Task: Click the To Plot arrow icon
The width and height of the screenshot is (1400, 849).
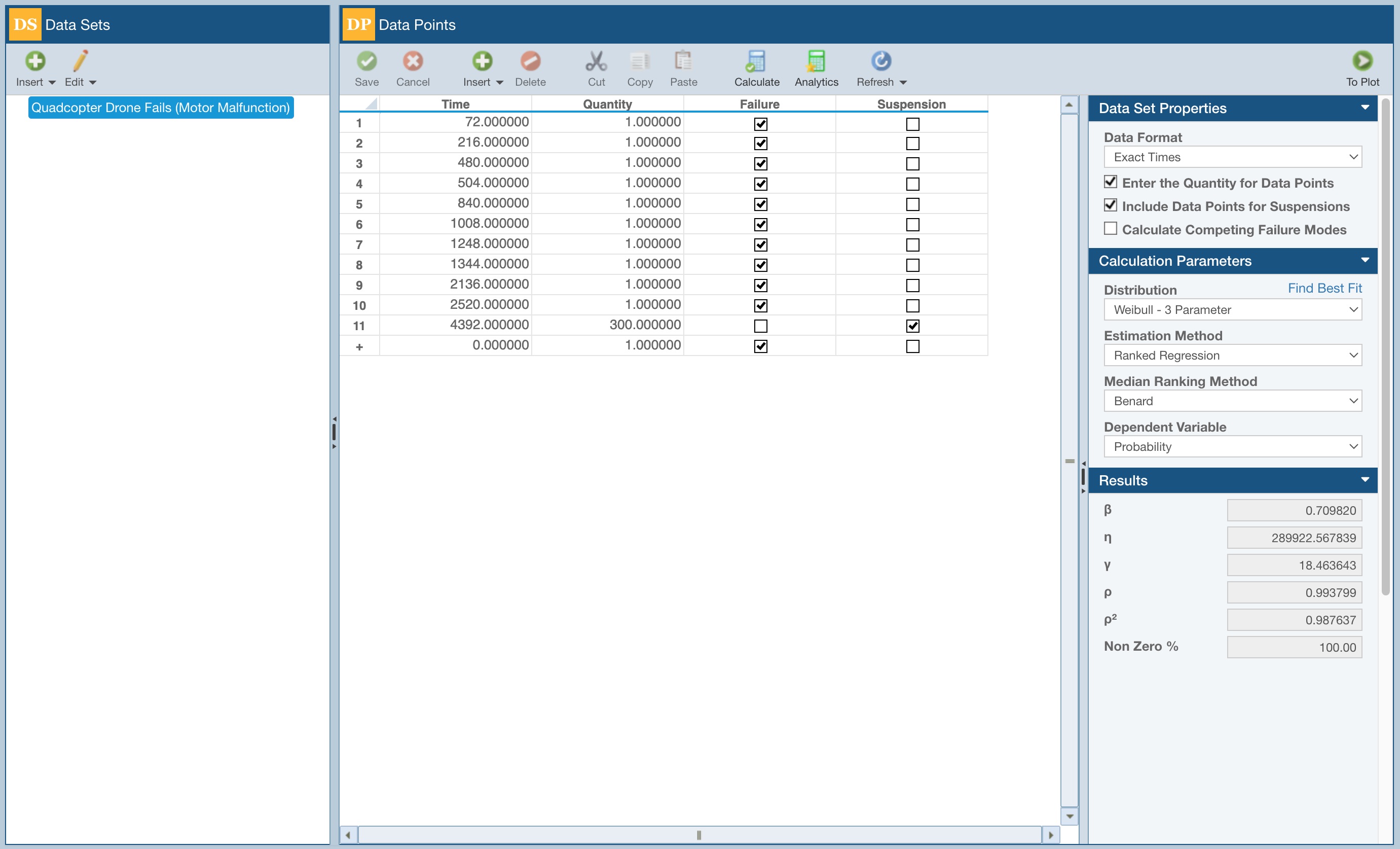Action: [1362, 61]
